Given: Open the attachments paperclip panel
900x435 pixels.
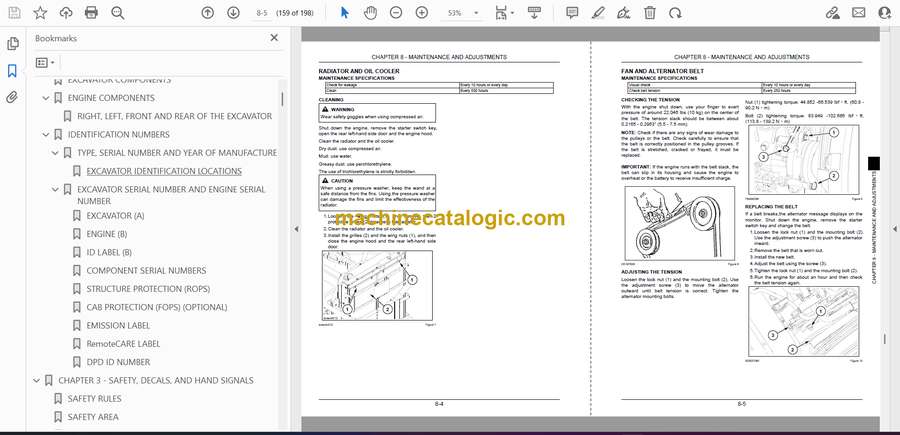Looking at the screenshot, I should pyautogui.click(x=12, y=97).
